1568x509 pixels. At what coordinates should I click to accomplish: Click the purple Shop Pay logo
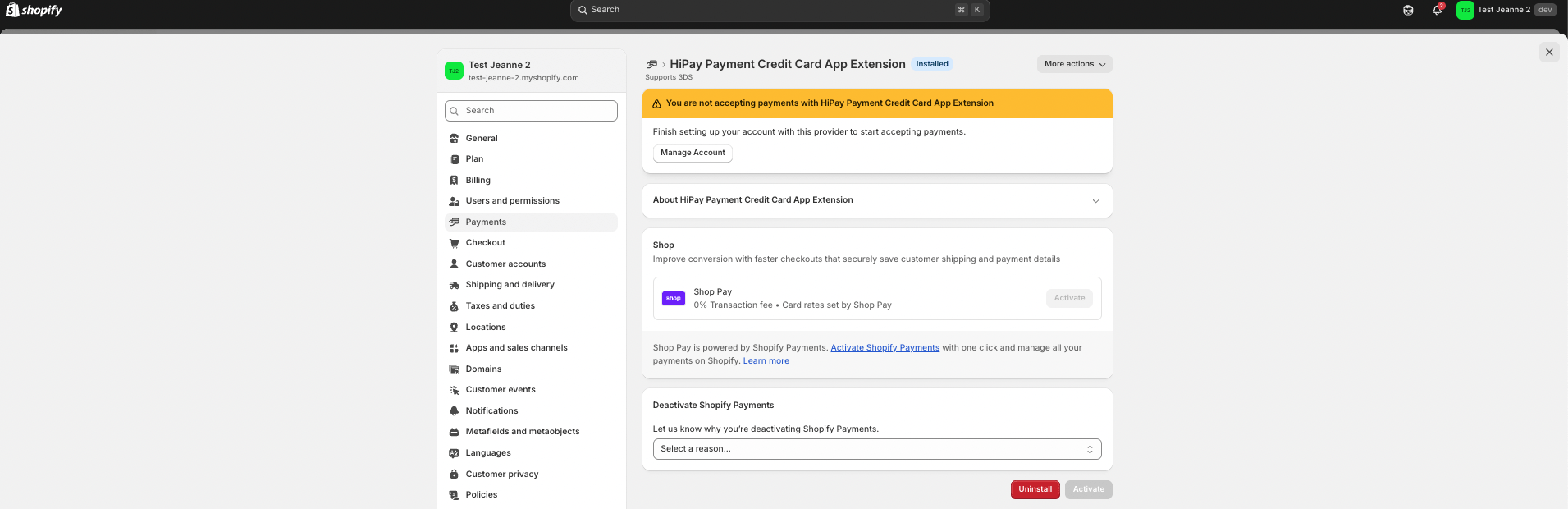click(674, 298)
